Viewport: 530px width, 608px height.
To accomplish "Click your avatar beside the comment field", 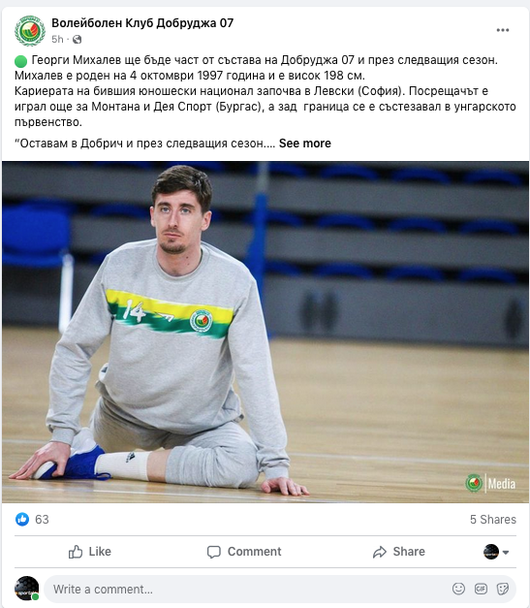I will pos(27,588).
